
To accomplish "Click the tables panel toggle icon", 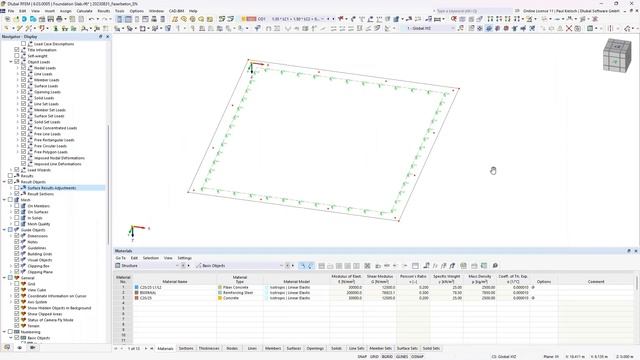I will click(128, 19).
